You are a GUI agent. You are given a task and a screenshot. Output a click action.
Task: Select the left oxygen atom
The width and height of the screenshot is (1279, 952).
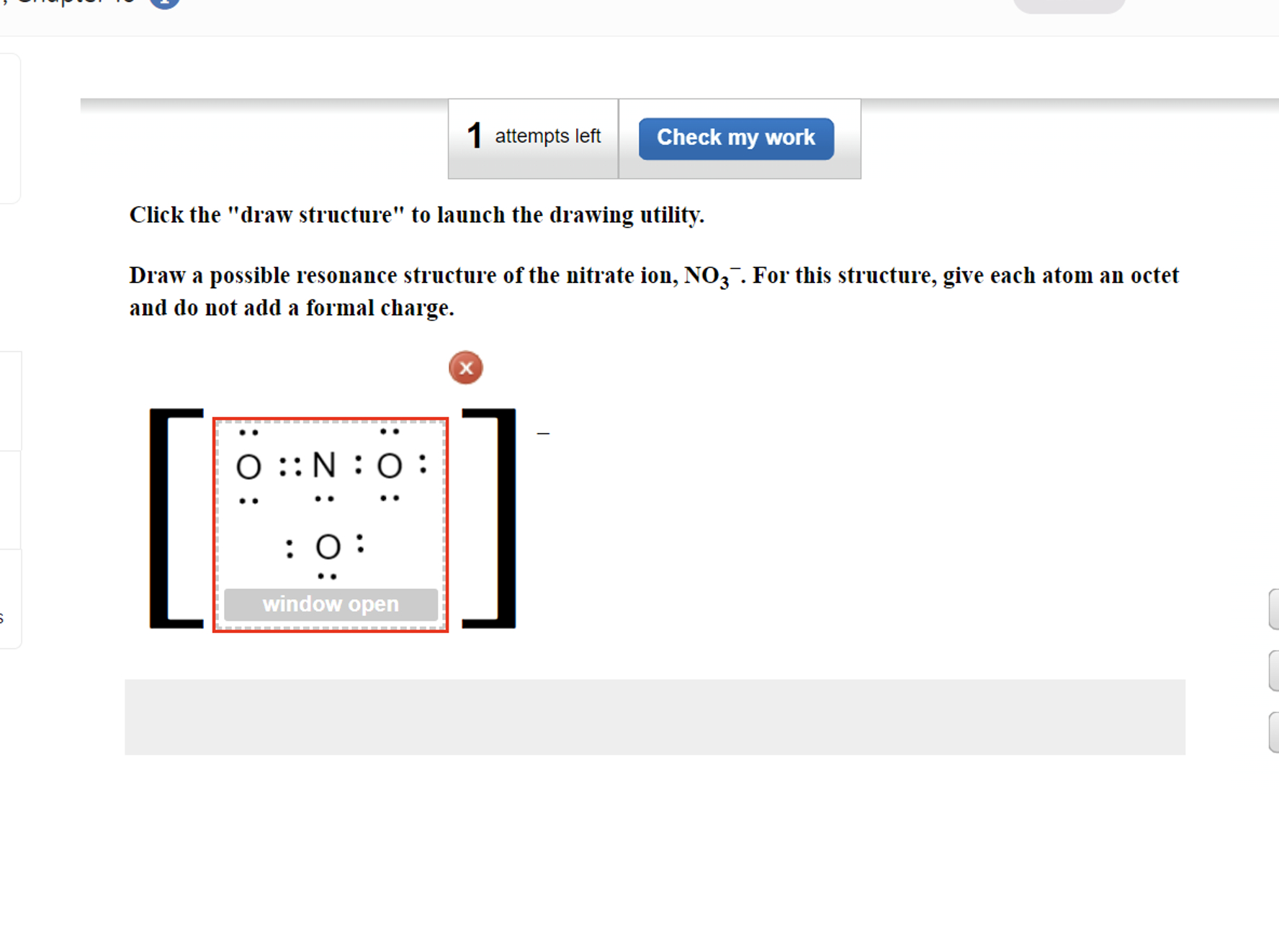coord(248,466)
